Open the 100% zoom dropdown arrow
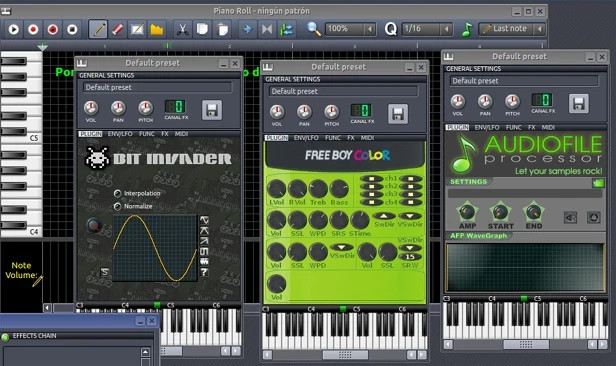 point(369,29)
